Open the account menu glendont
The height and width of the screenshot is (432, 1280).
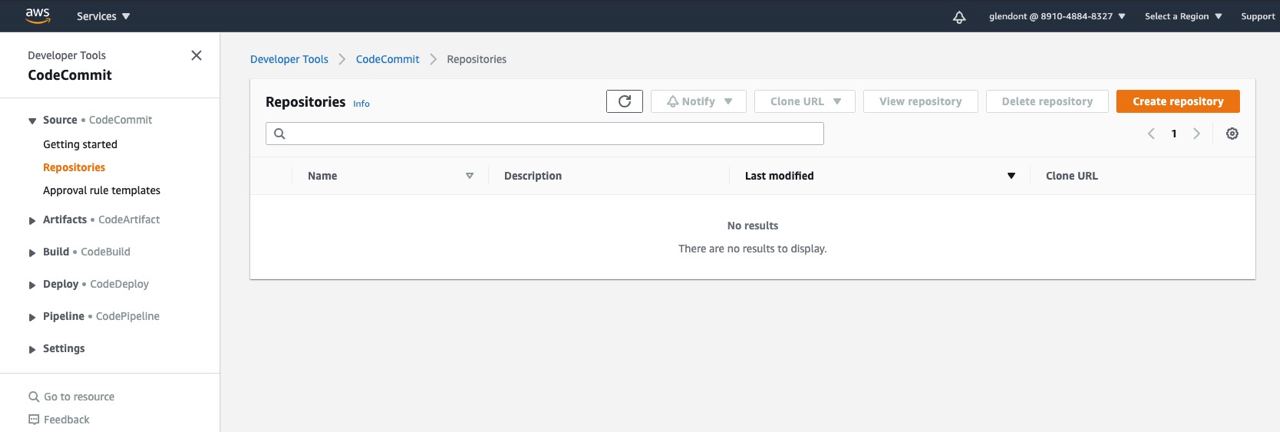pos(1057,16)
